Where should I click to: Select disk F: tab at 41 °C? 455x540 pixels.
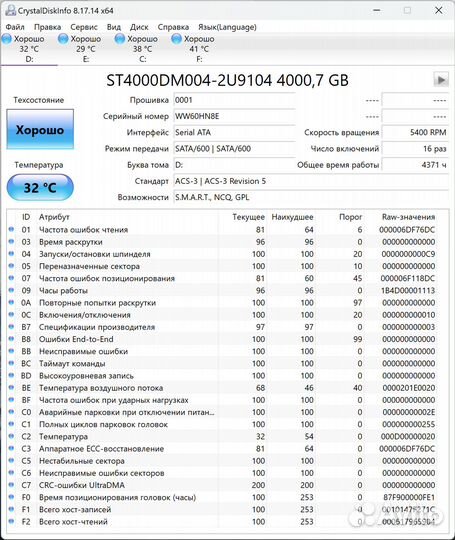[x=199, y=49]
